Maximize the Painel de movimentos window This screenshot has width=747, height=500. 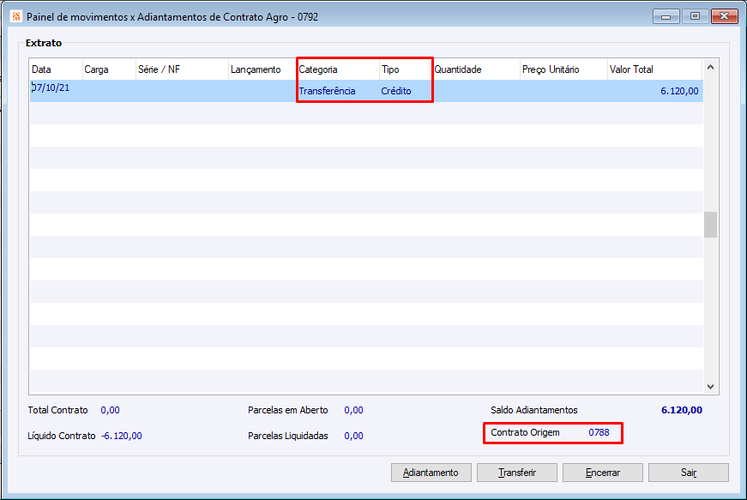[x=695, y=16]
